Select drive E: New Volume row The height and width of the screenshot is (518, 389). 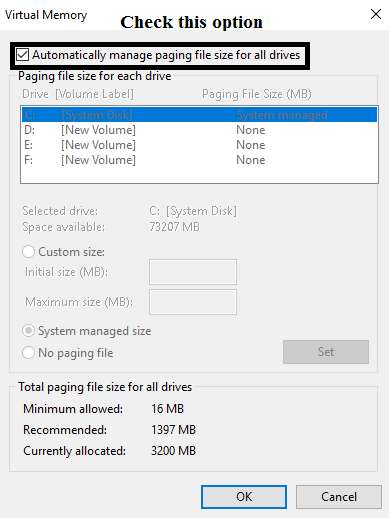200,145
